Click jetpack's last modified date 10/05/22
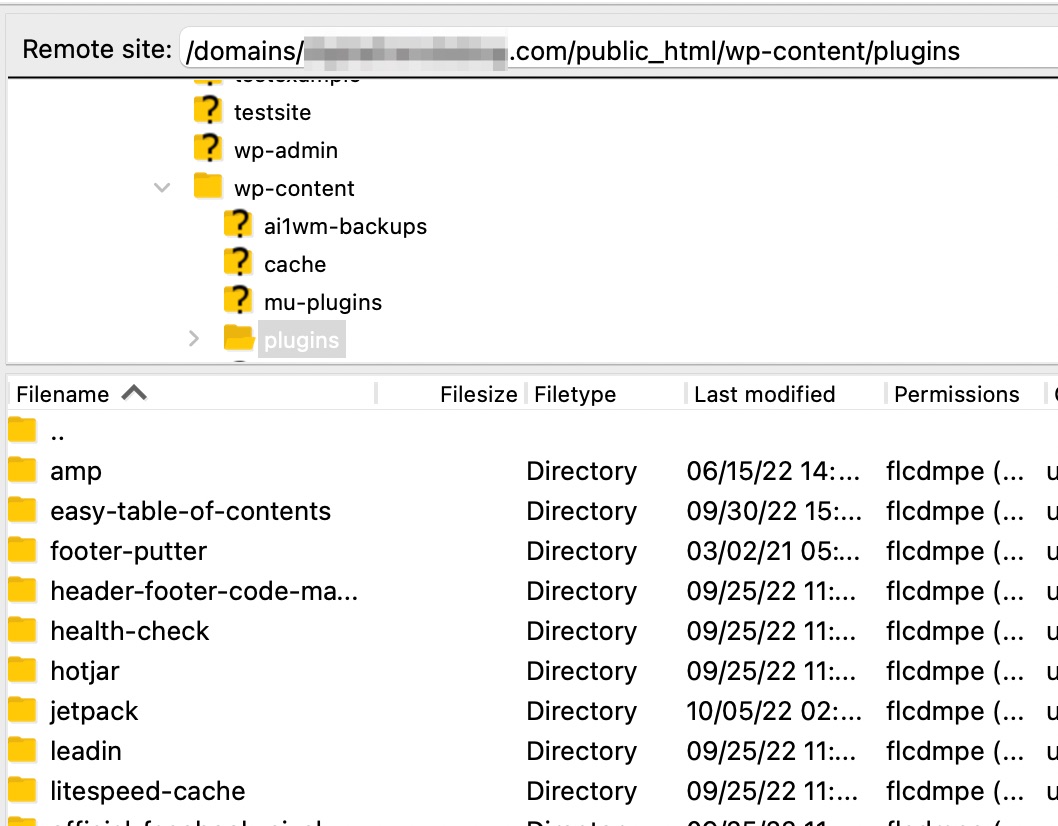Viewport: 1058px width, 826px height. click(x=774, y=711)
